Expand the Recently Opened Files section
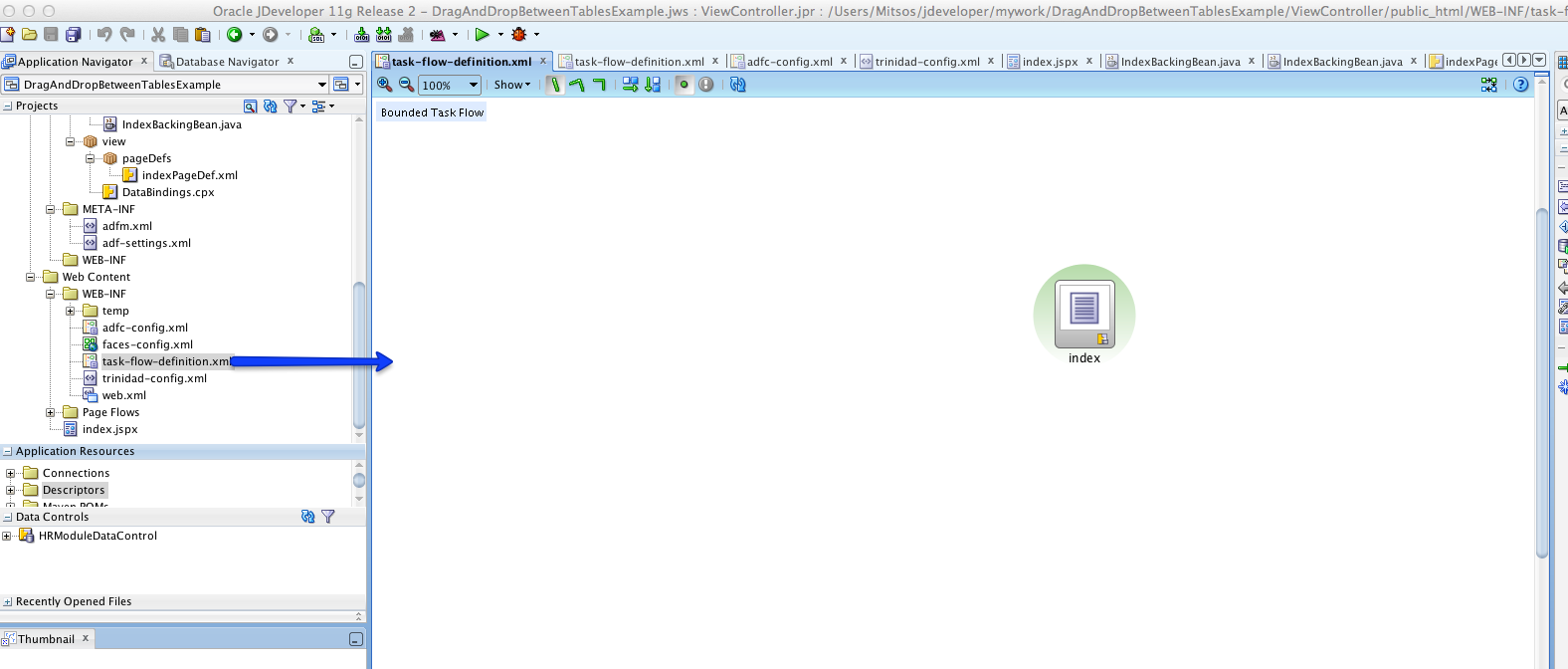1568x669 pixels. pos(8,601)
